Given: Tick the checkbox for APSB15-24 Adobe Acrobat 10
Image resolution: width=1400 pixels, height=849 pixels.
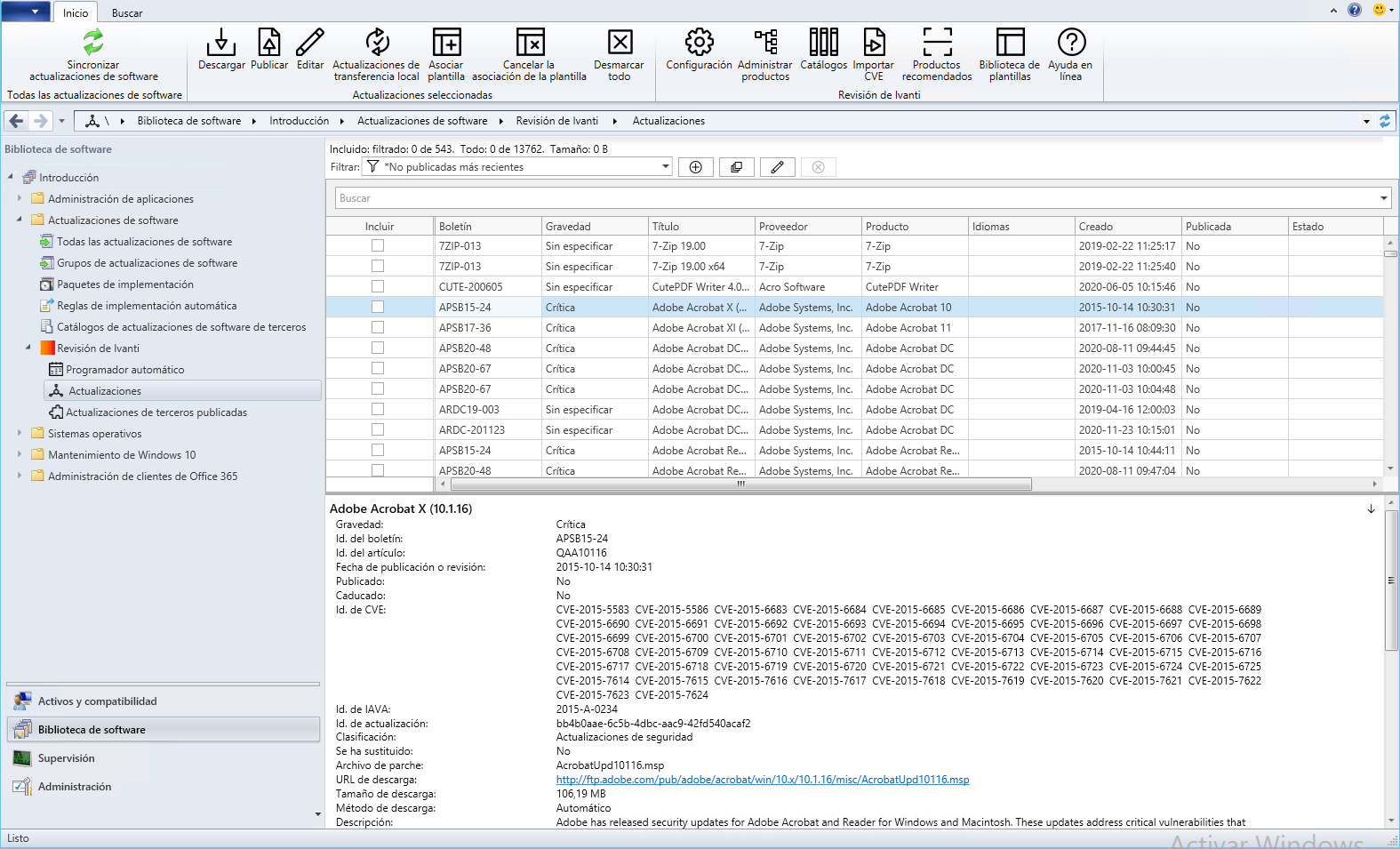Looking at the screenshot, I should click(x=378, y=307).
